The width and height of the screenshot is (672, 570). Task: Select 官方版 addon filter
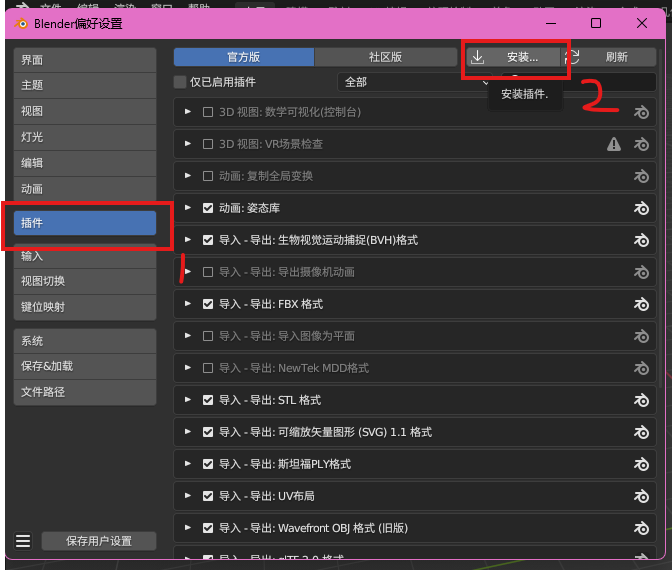click(244, 57)
